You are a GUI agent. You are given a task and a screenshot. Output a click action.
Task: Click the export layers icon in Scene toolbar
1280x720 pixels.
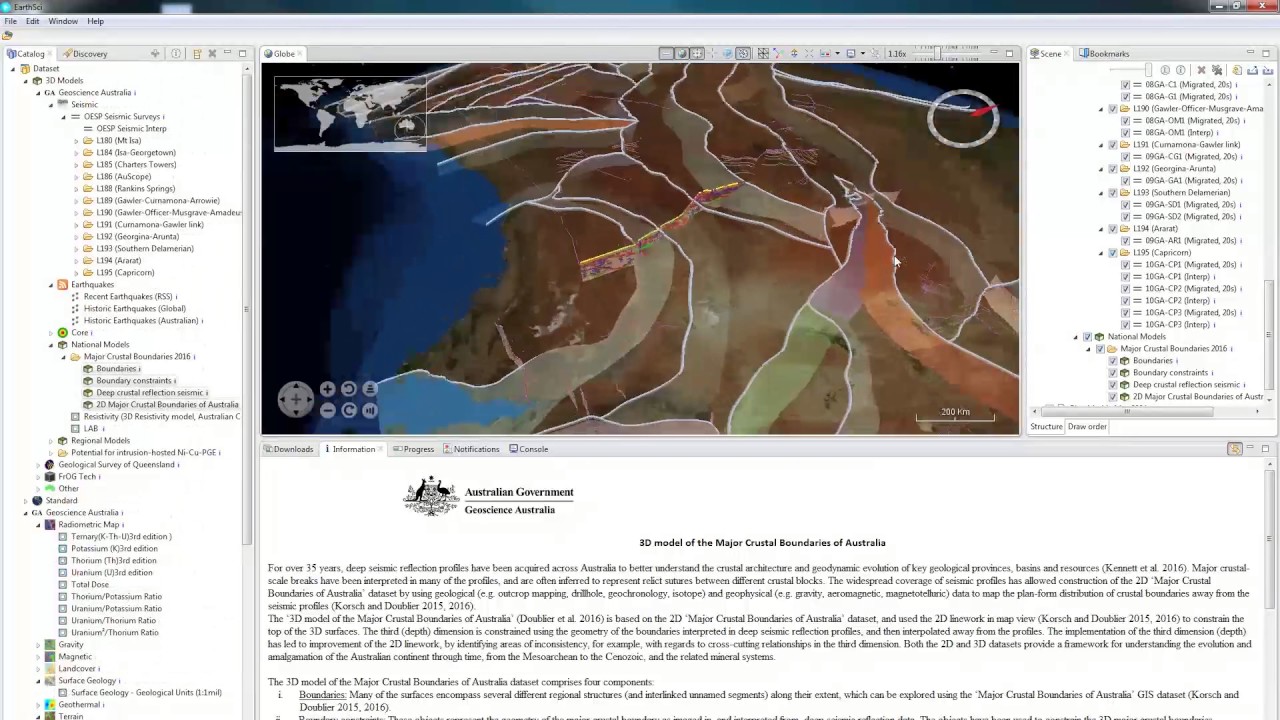point(1253,70)
